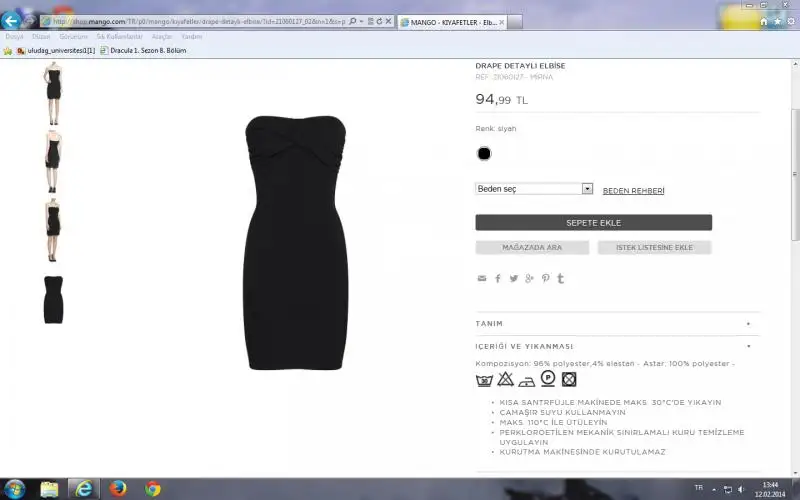The image size is (800, 500).
Task: Click the dry clean P symbol
Action: [548, 379]
